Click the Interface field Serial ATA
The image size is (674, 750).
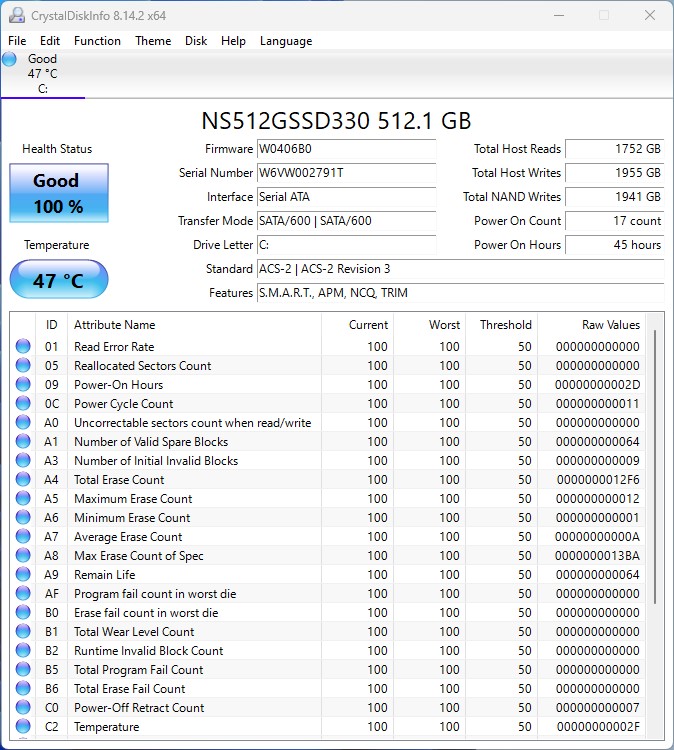[x=346, y=197]
